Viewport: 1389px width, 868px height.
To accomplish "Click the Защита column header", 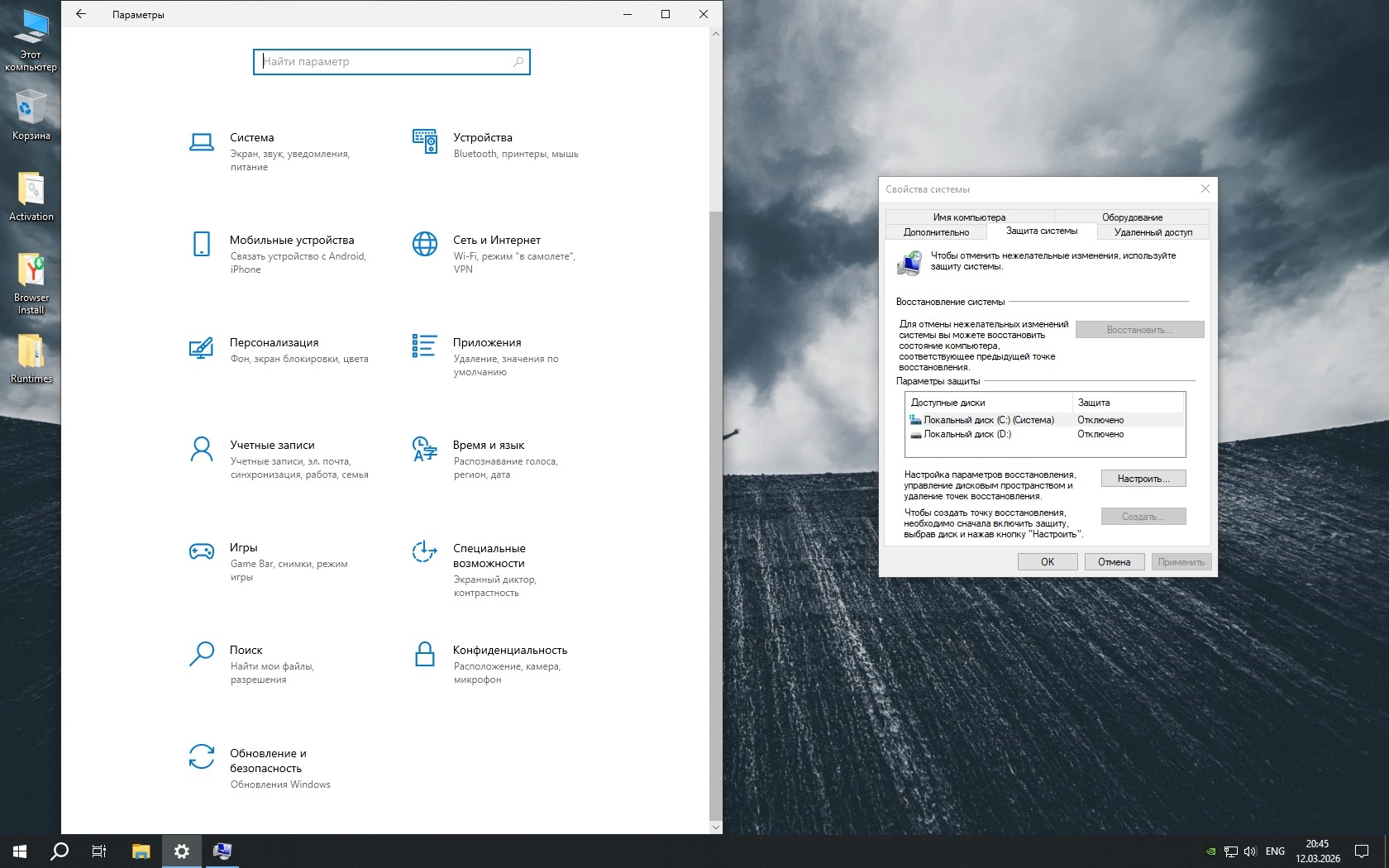I will 1129,403.
